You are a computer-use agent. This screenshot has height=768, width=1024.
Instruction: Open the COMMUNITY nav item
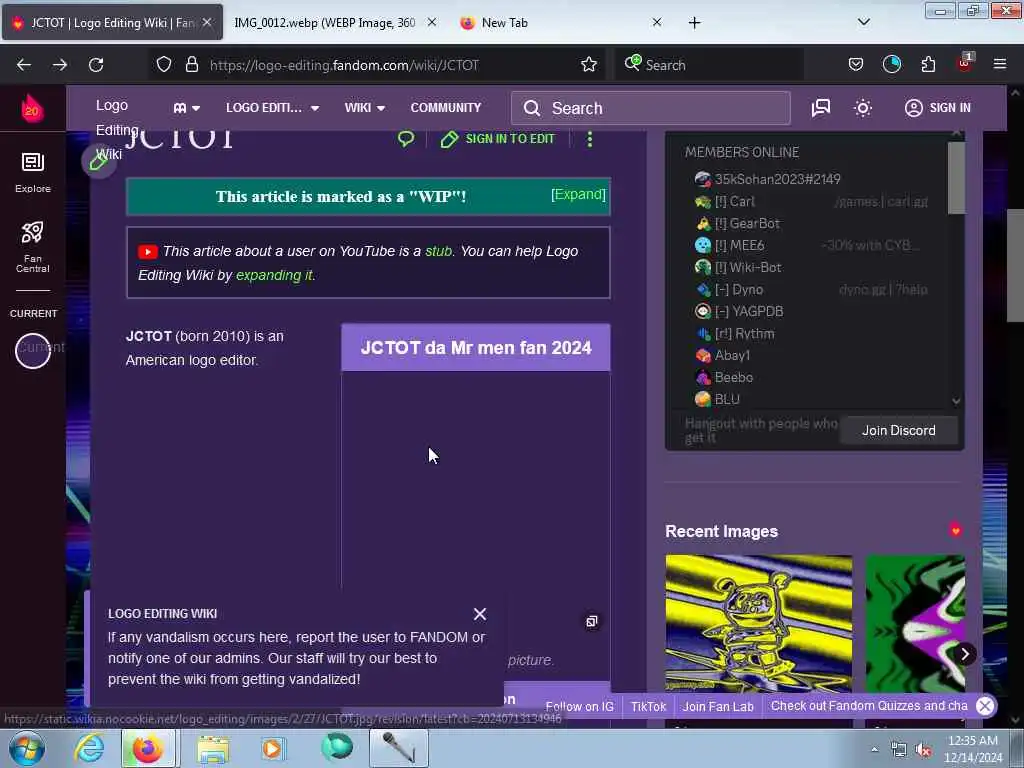[x=445, y=108]
